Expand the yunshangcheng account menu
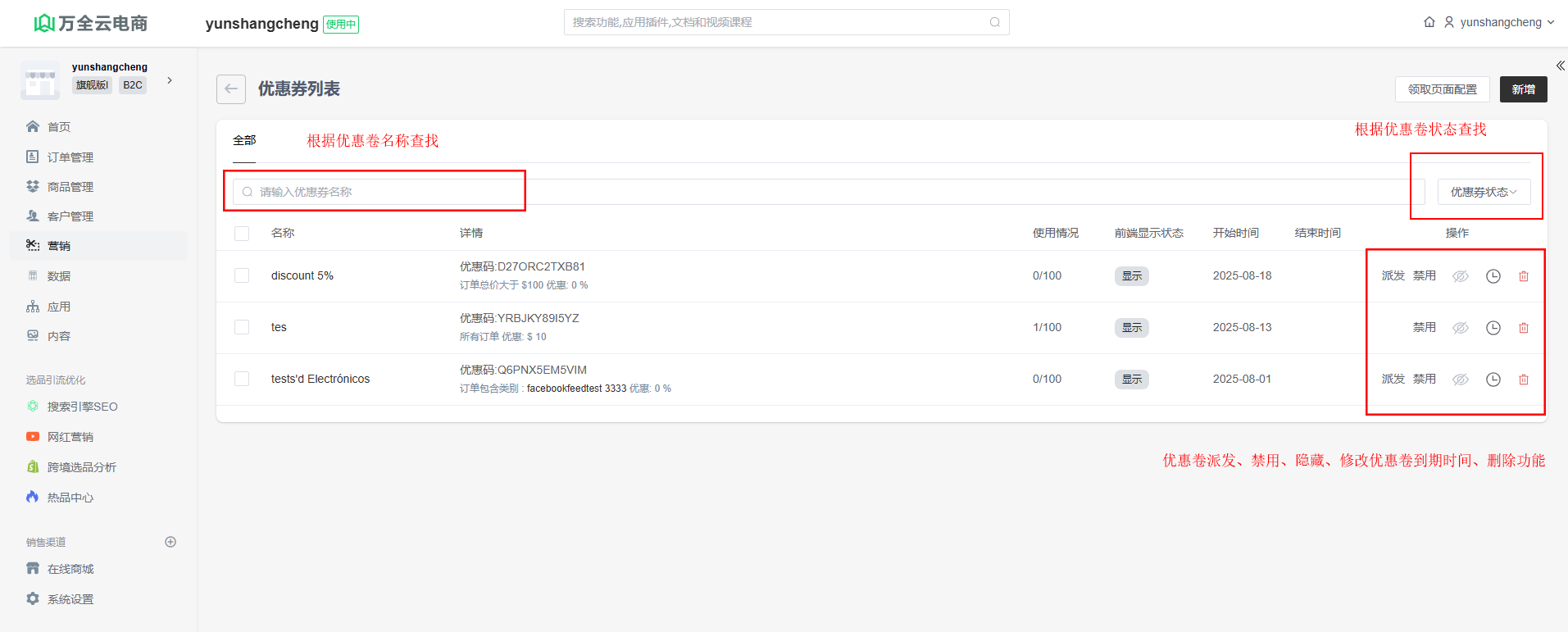This screenshot has height=632, width=1568. [1499, 22]
